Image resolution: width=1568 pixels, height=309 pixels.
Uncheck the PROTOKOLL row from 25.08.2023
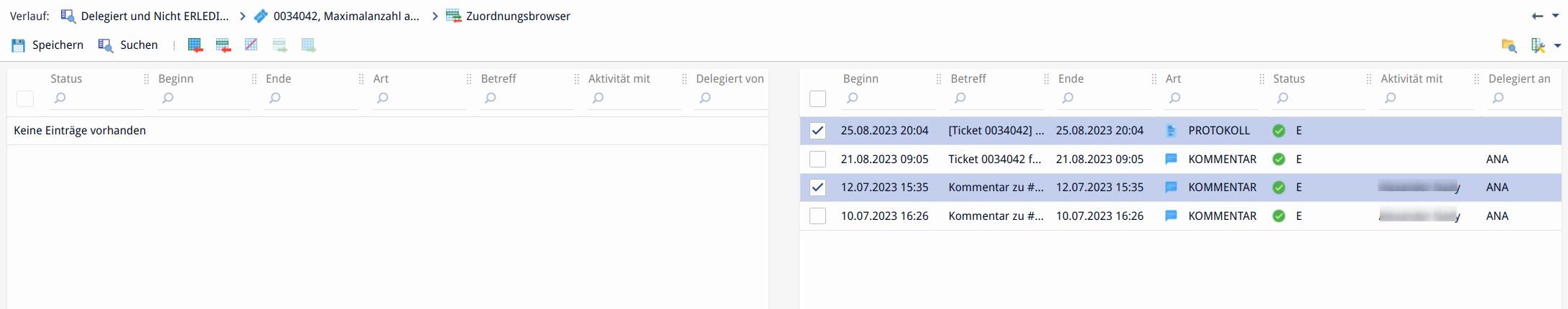[817, 131]
